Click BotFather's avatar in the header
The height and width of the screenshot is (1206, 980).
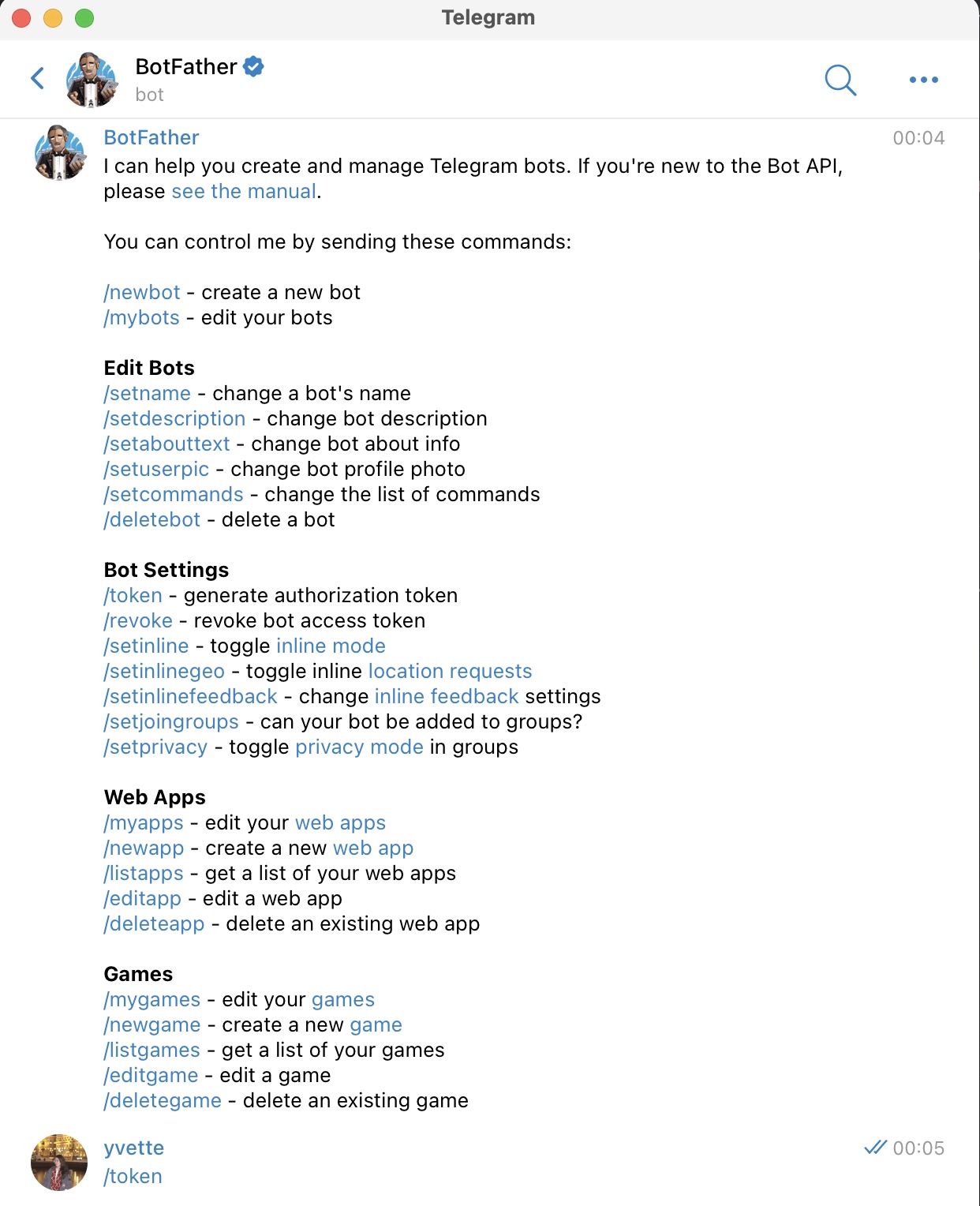[92, 80]
